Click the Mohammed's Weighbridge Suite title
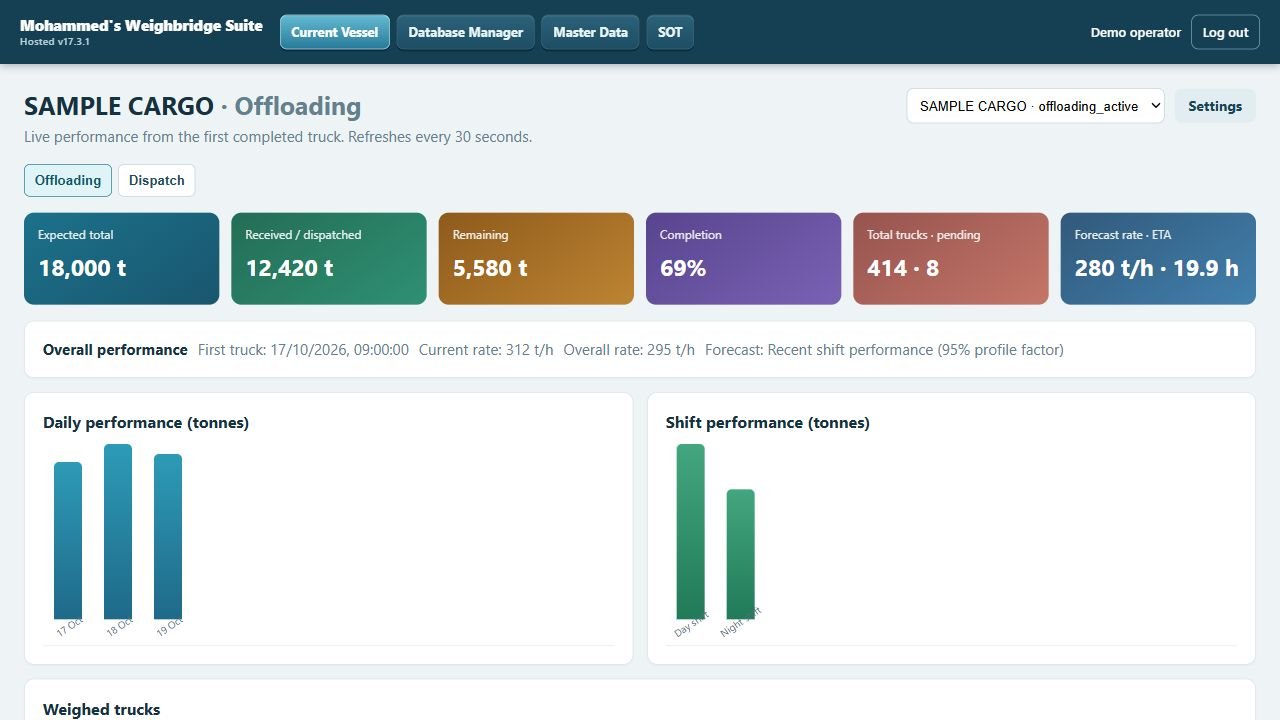The width and height of the screenshot is (1280, 720). (x=141, y=26)
